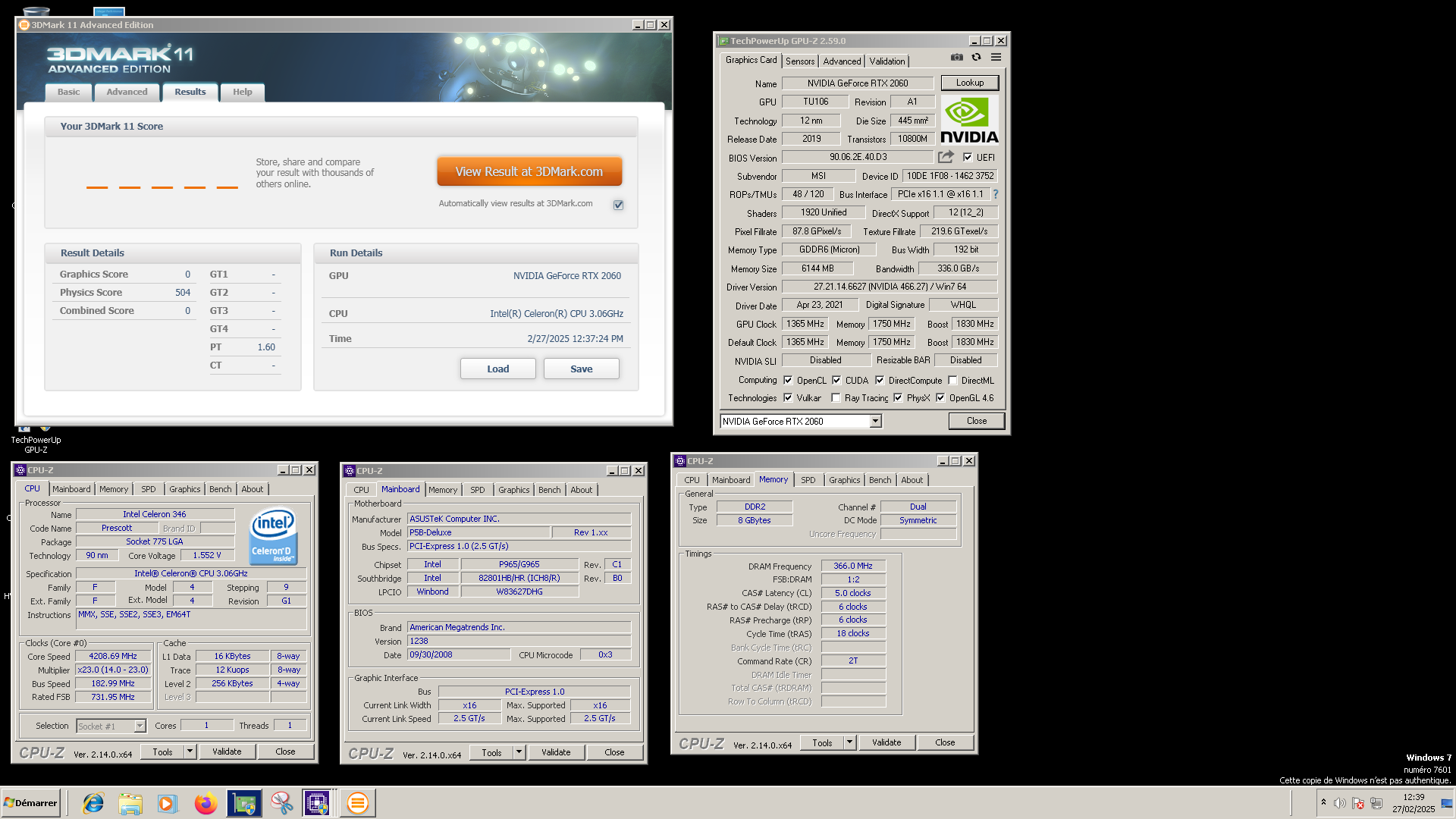Open Internet Explorer from the taskbar
The height and width of the screenshot is (819, 1456).
tap(93, 803)
